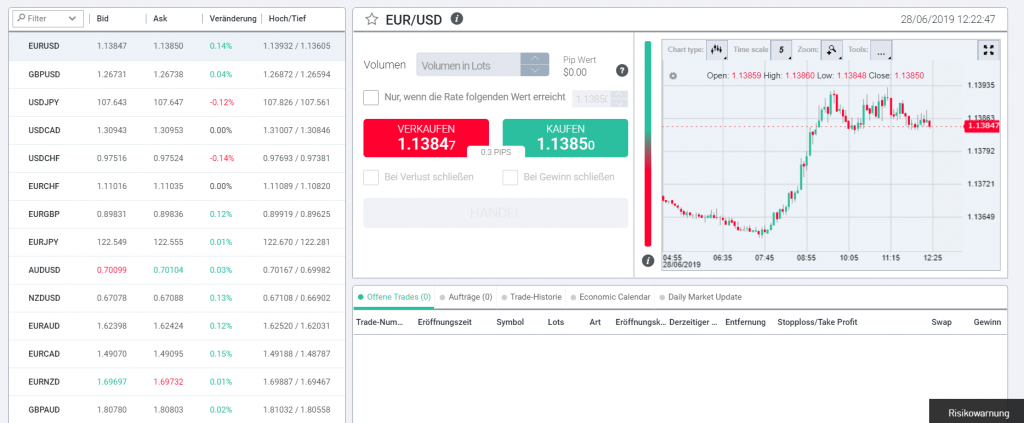This screenshot has height=423, width=1024.
Task: Open the Economic Calendar tab
Action: pyautogui.click(x=610, y=297)
